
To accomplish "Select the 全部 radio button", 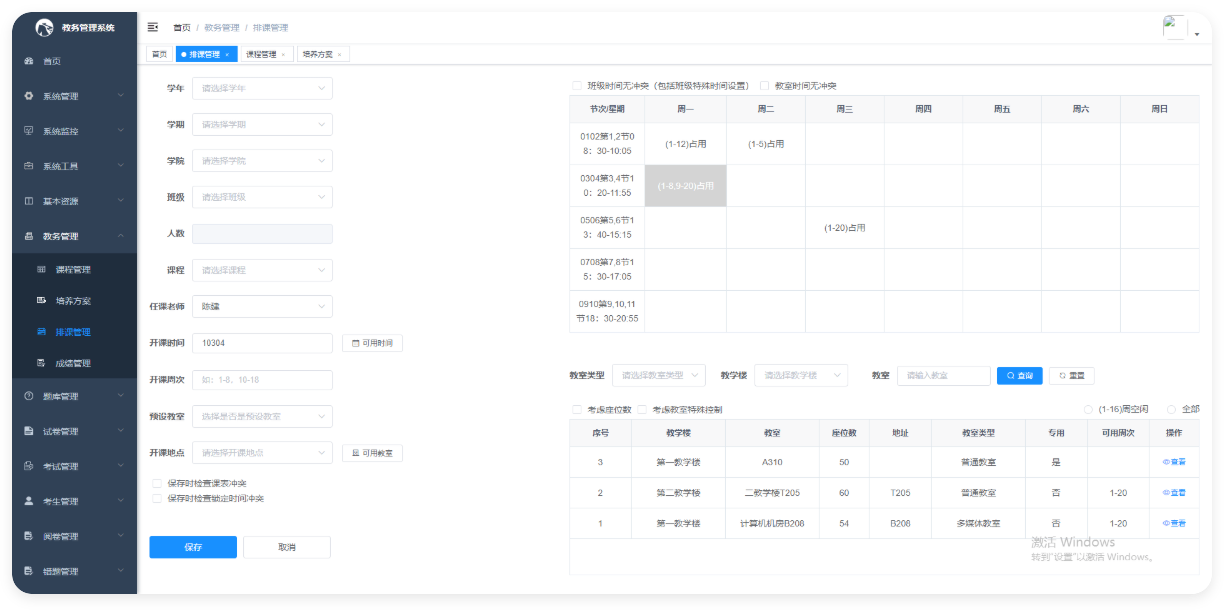I will tap(1172, 409).
